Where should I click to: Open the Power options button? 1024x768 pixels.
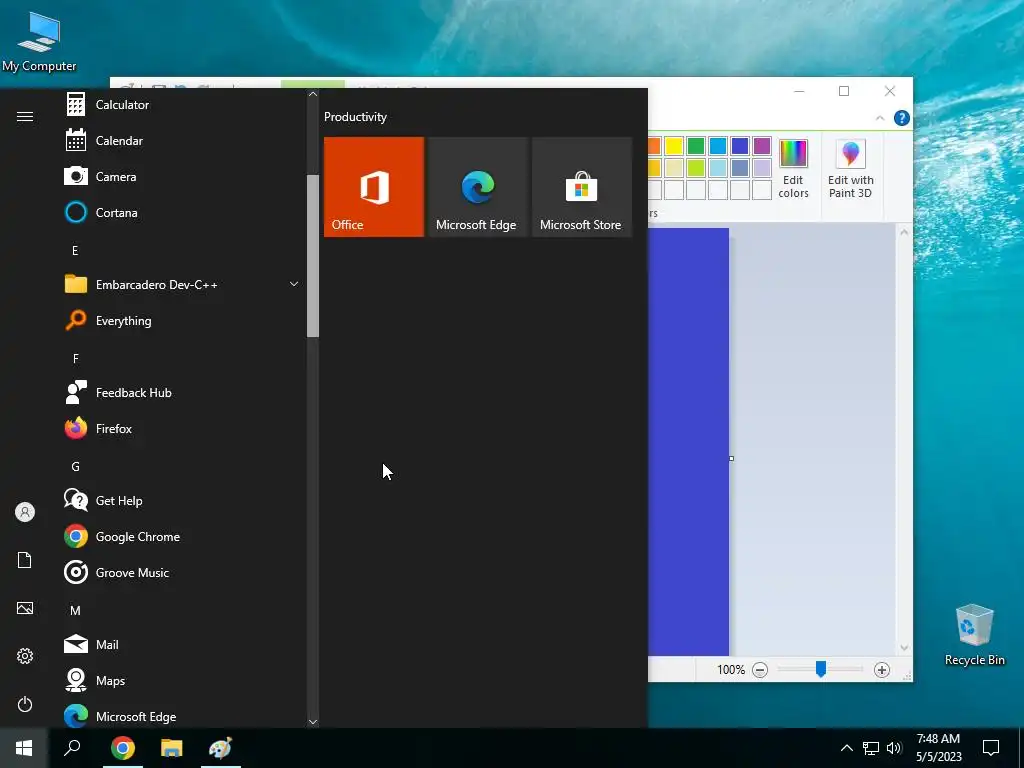click(x=25, y=704)
